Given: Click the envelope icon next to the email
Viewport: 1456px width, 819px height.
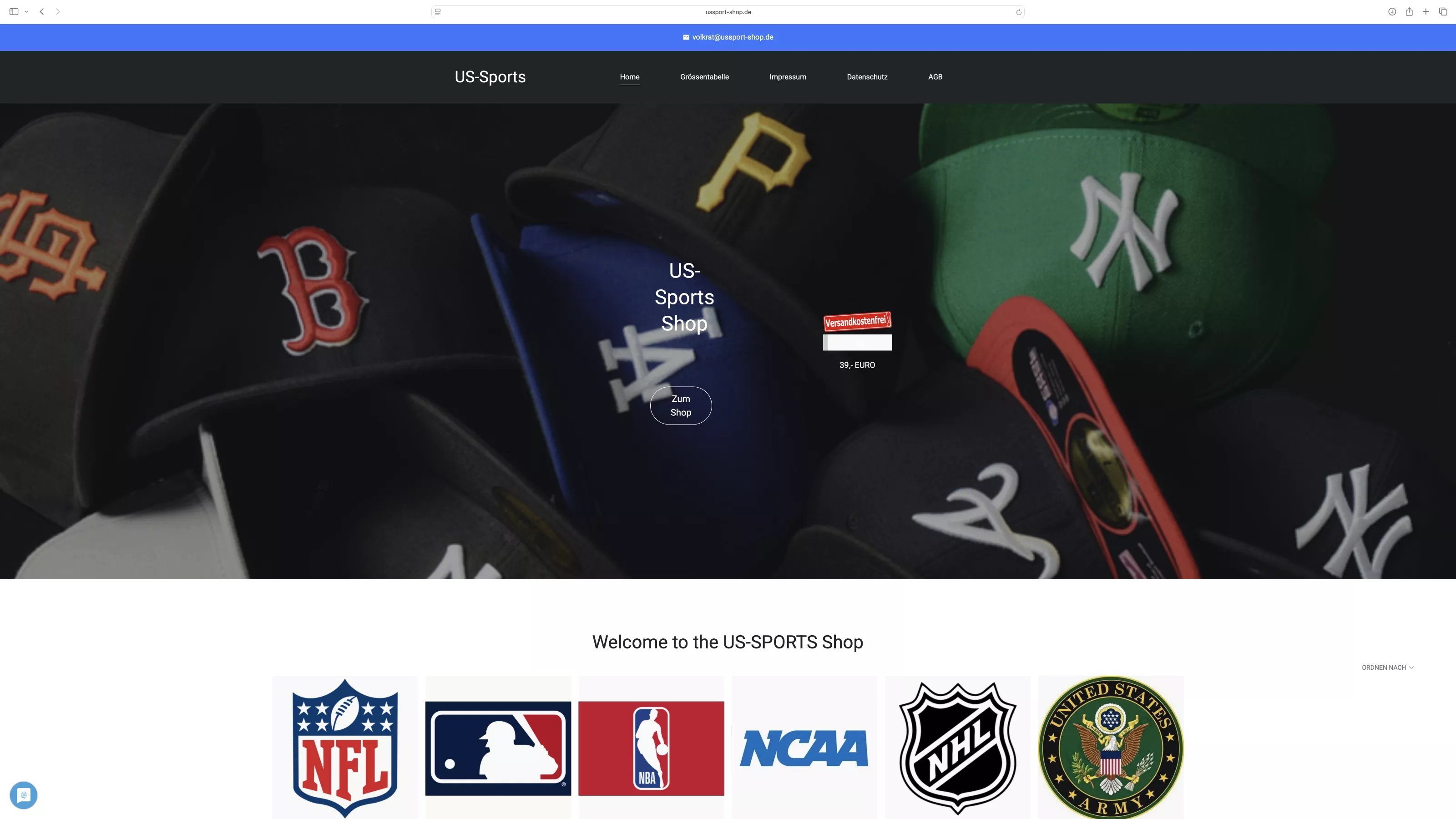Looking at the screenshot, I should (685, 37).
